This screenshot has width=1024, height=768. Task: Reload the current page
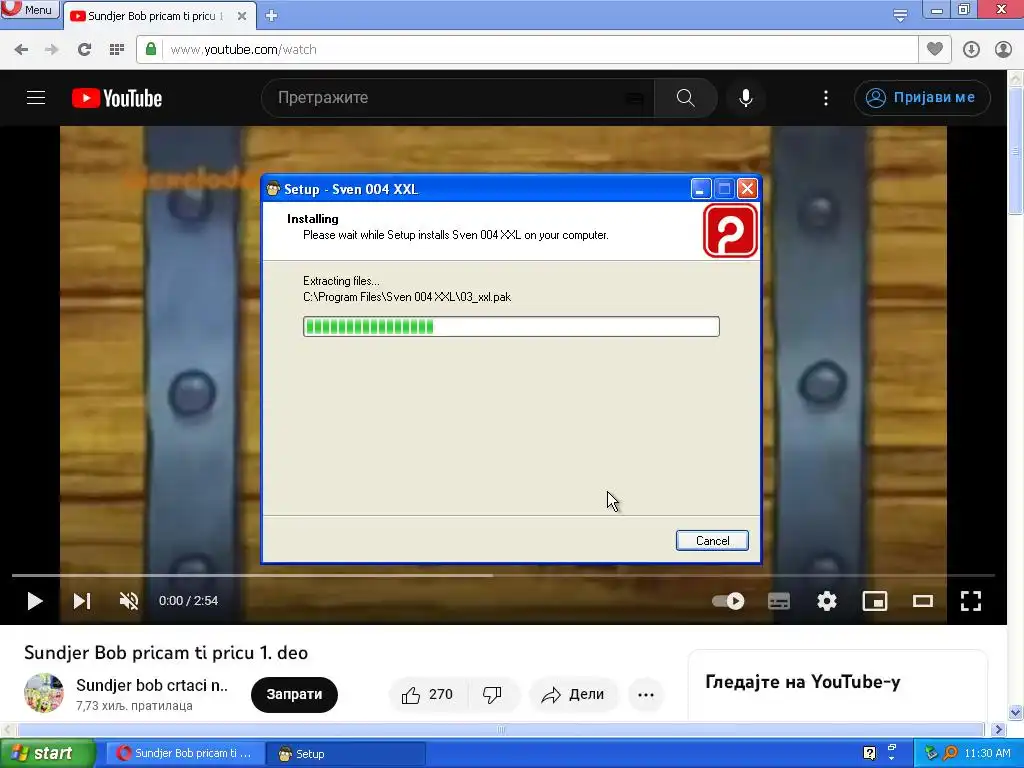(x=84, y=49)
